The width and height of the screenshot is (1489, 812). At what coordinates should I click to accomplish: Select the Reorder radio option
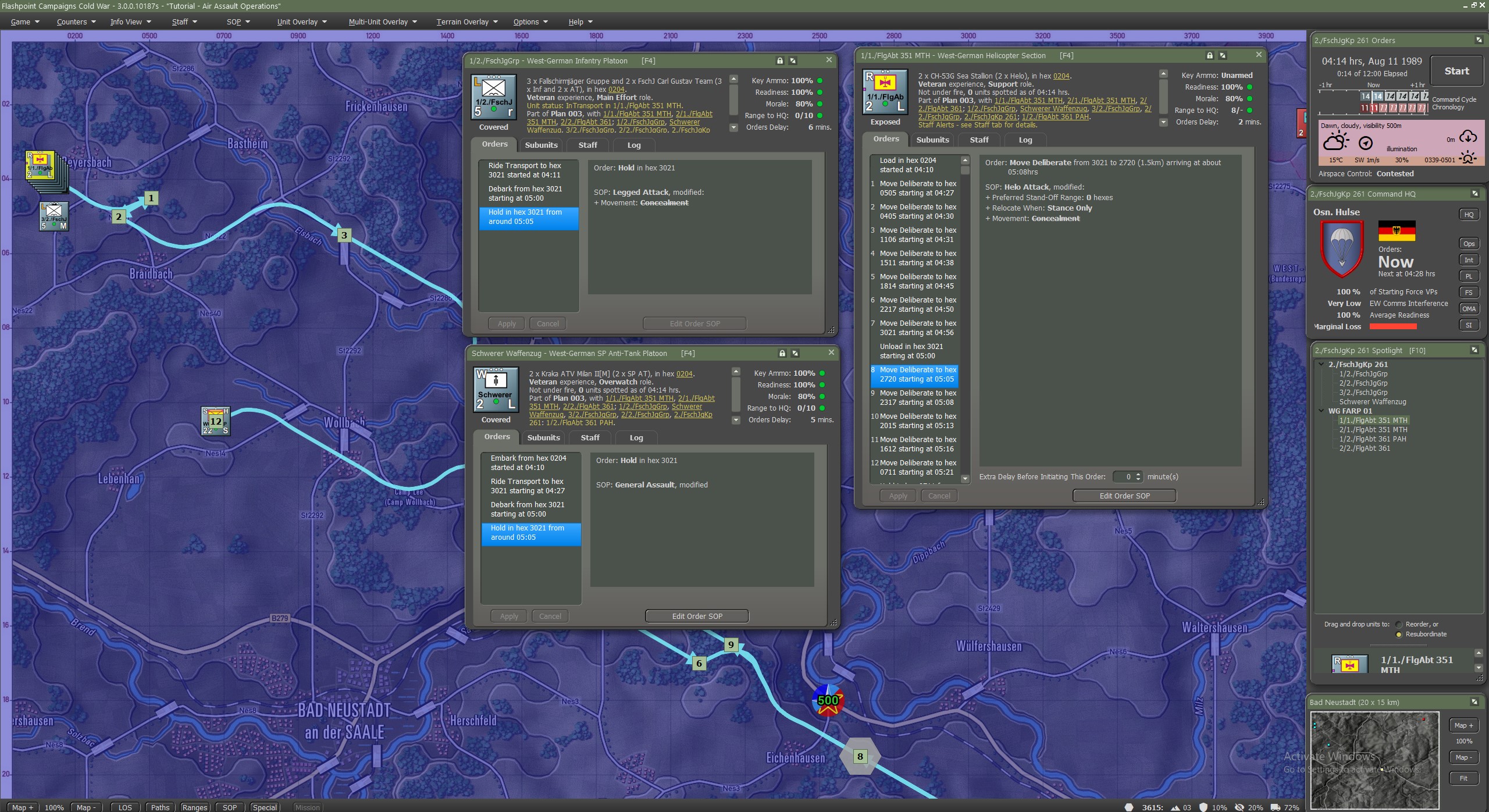click(1399, 624)
